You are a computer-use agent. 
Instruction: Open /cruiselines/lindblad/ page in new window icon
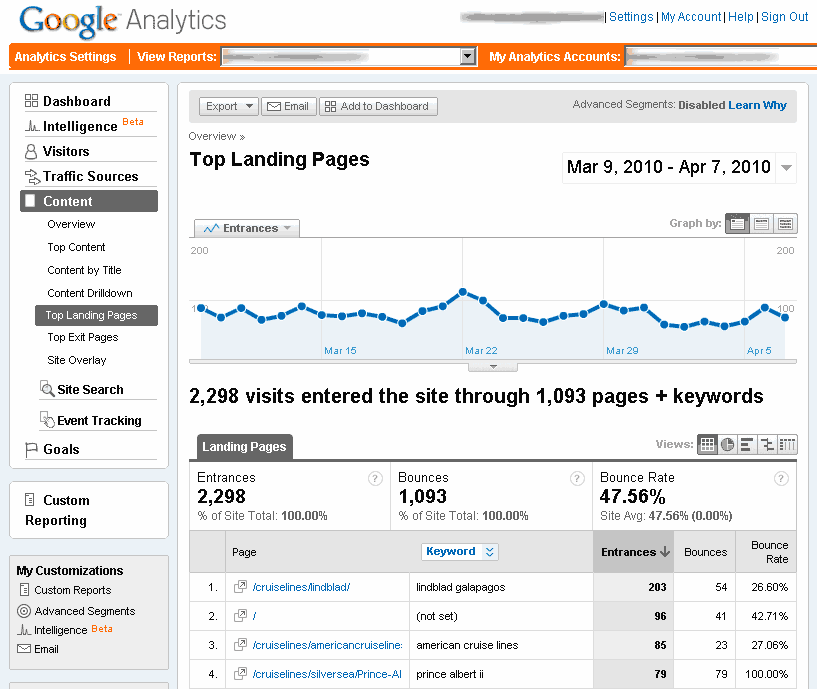(x=240, y=587)
